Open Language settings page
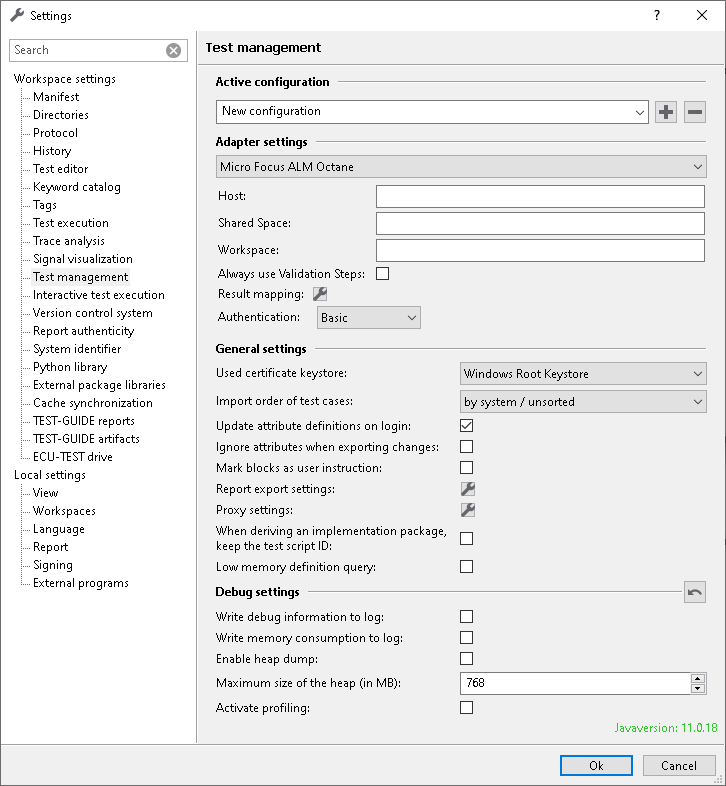Screen dimensions: 726x786 click(x=59, y=529)
